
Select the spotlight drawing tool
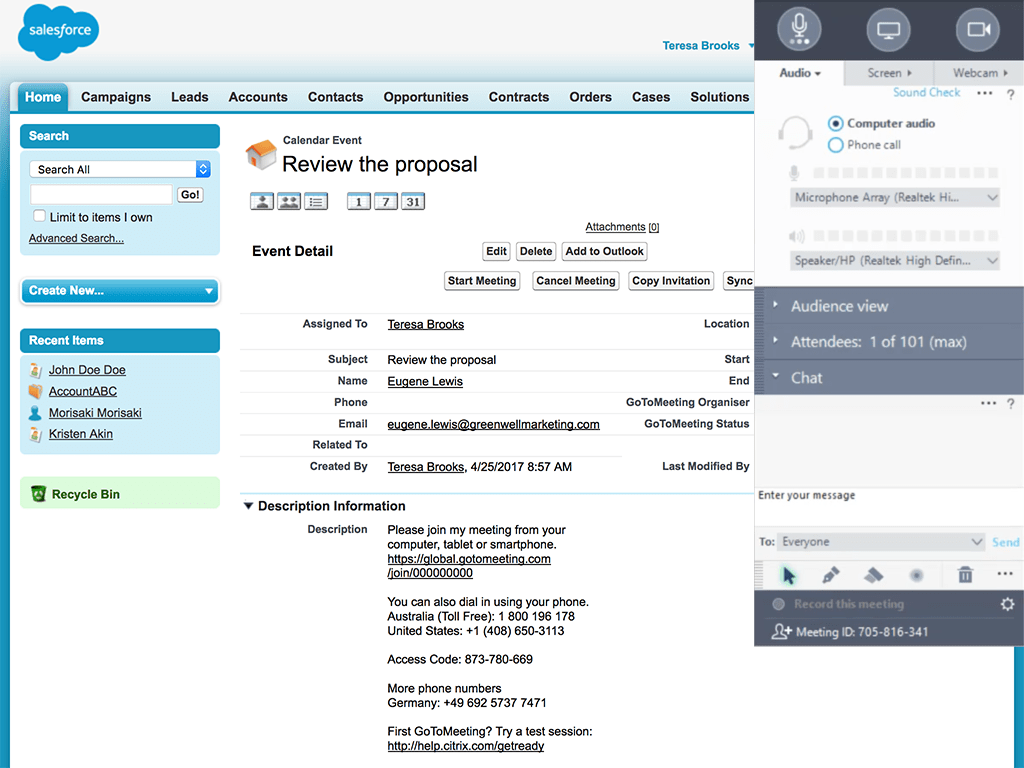(916, 575)
